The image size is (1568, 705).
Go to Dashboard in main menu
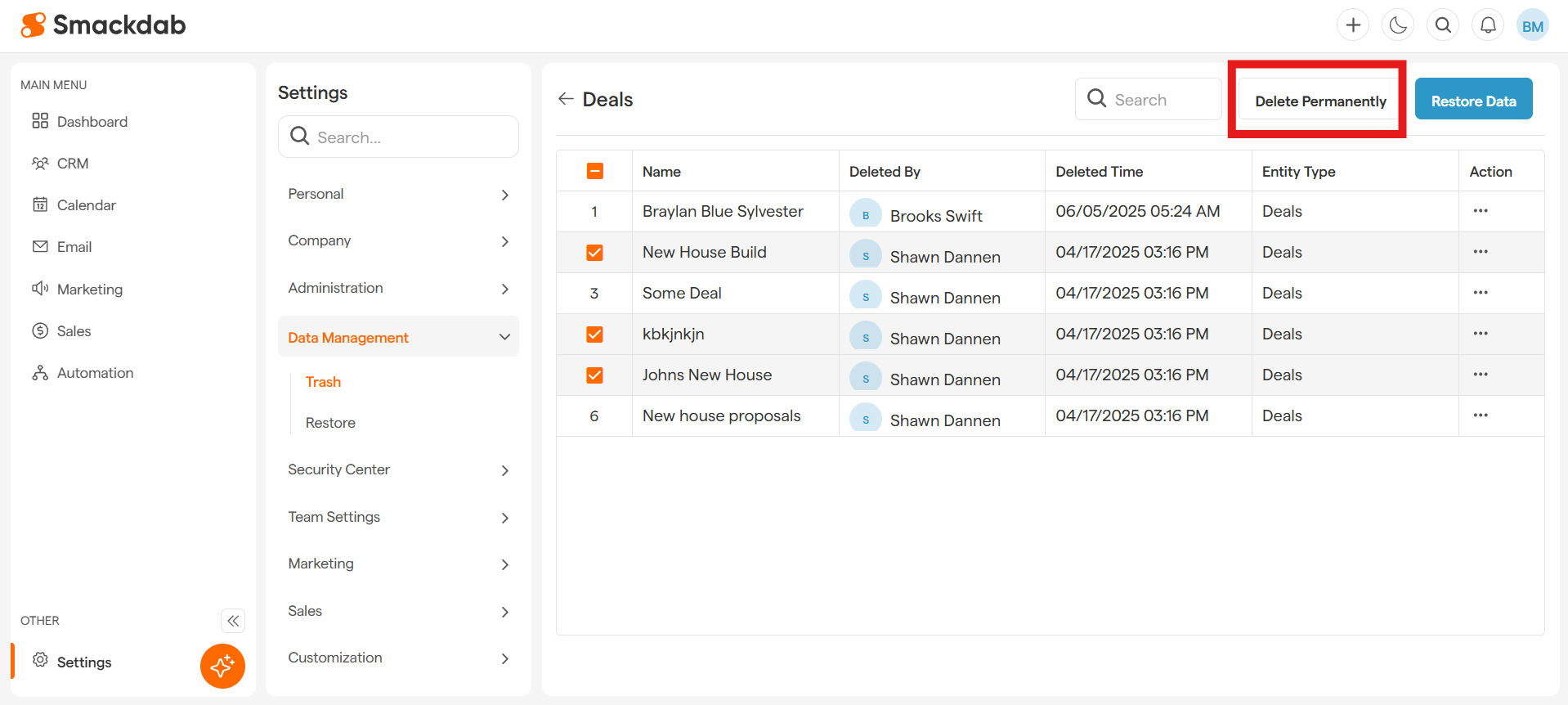point(92,122)
